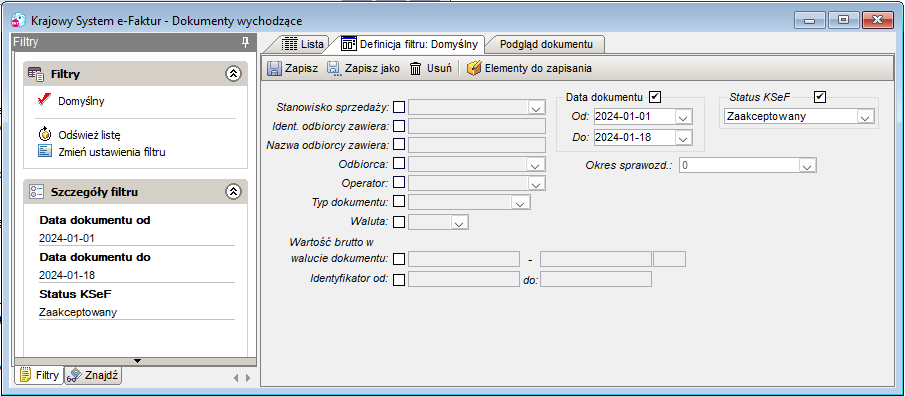Click the Usuń trash can icon

(x=416, y=68)
